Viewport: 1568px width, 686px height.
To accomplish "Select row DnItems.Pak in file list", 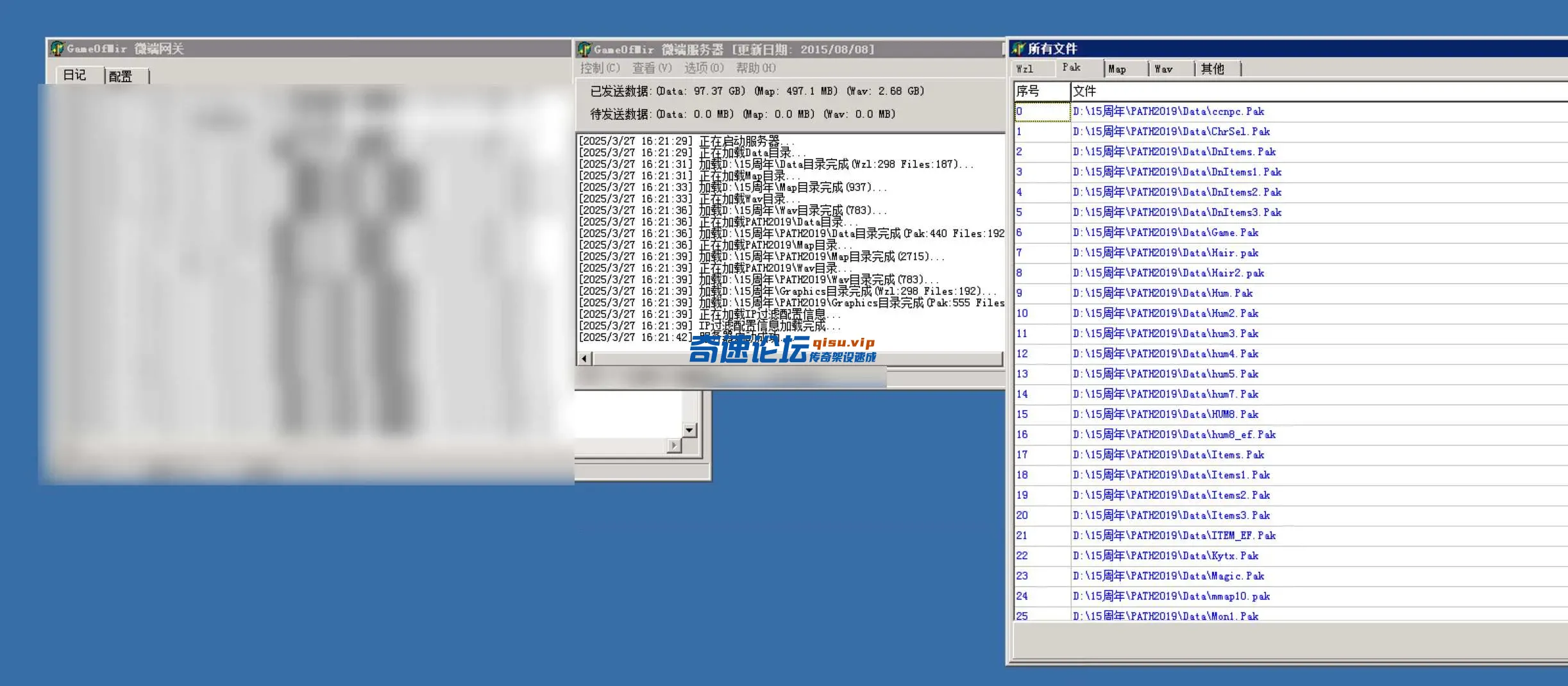I will tap(1291, 152).
